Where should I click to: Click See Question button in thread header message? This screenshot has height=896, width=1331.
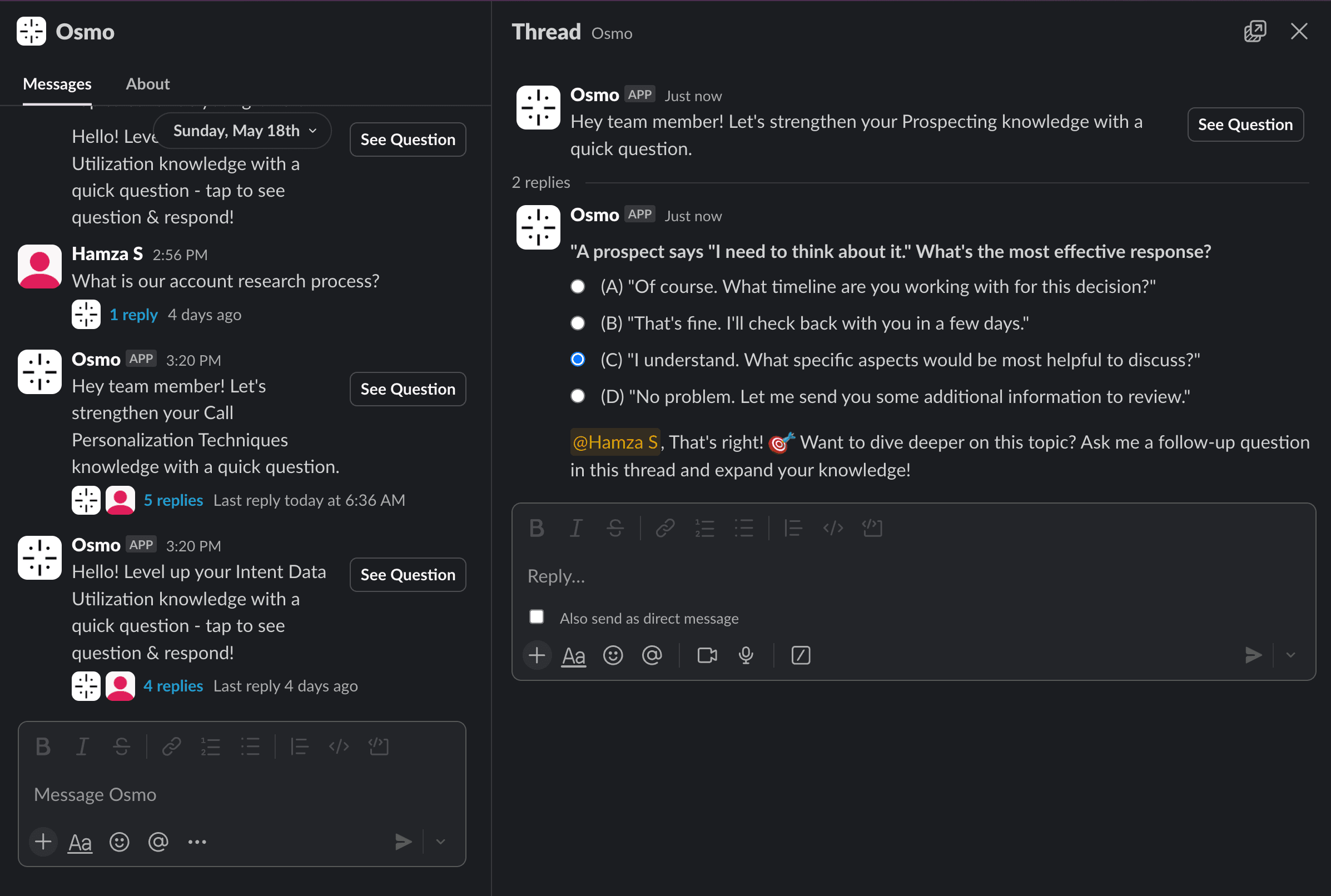pos(1245,125)
